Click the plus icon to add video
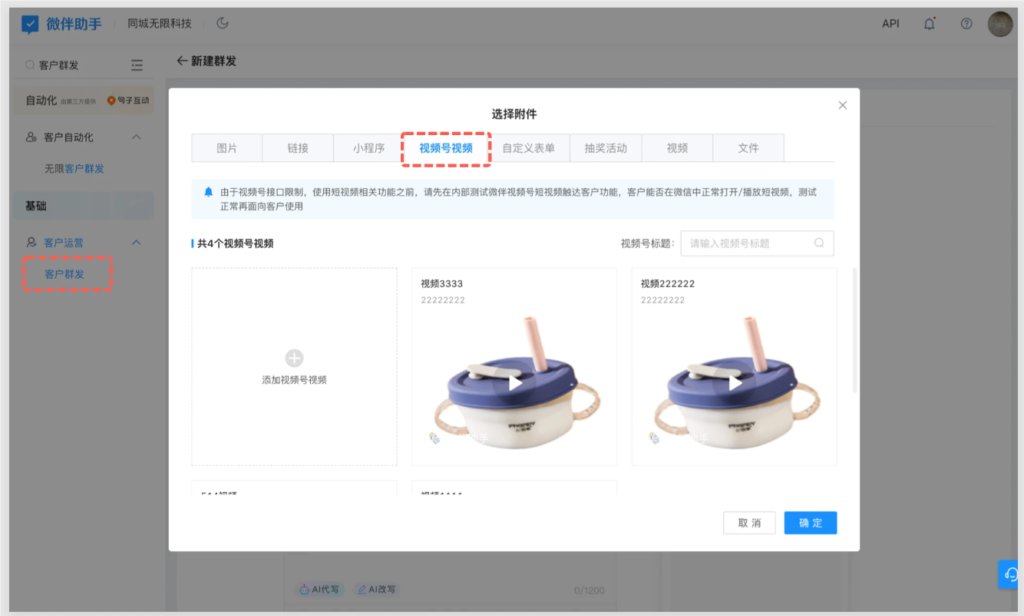 [x=294, y=358]
